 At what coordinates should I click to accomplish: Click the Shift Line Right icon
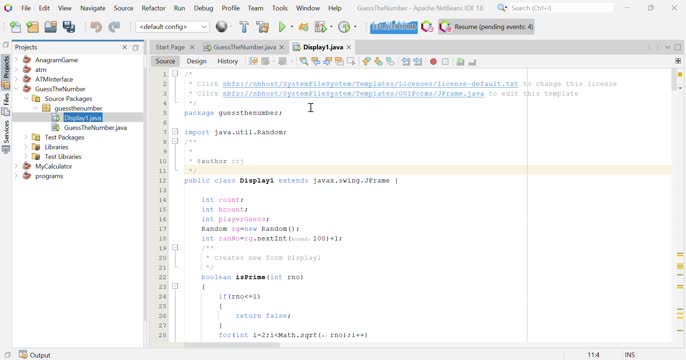coord(417,62)
